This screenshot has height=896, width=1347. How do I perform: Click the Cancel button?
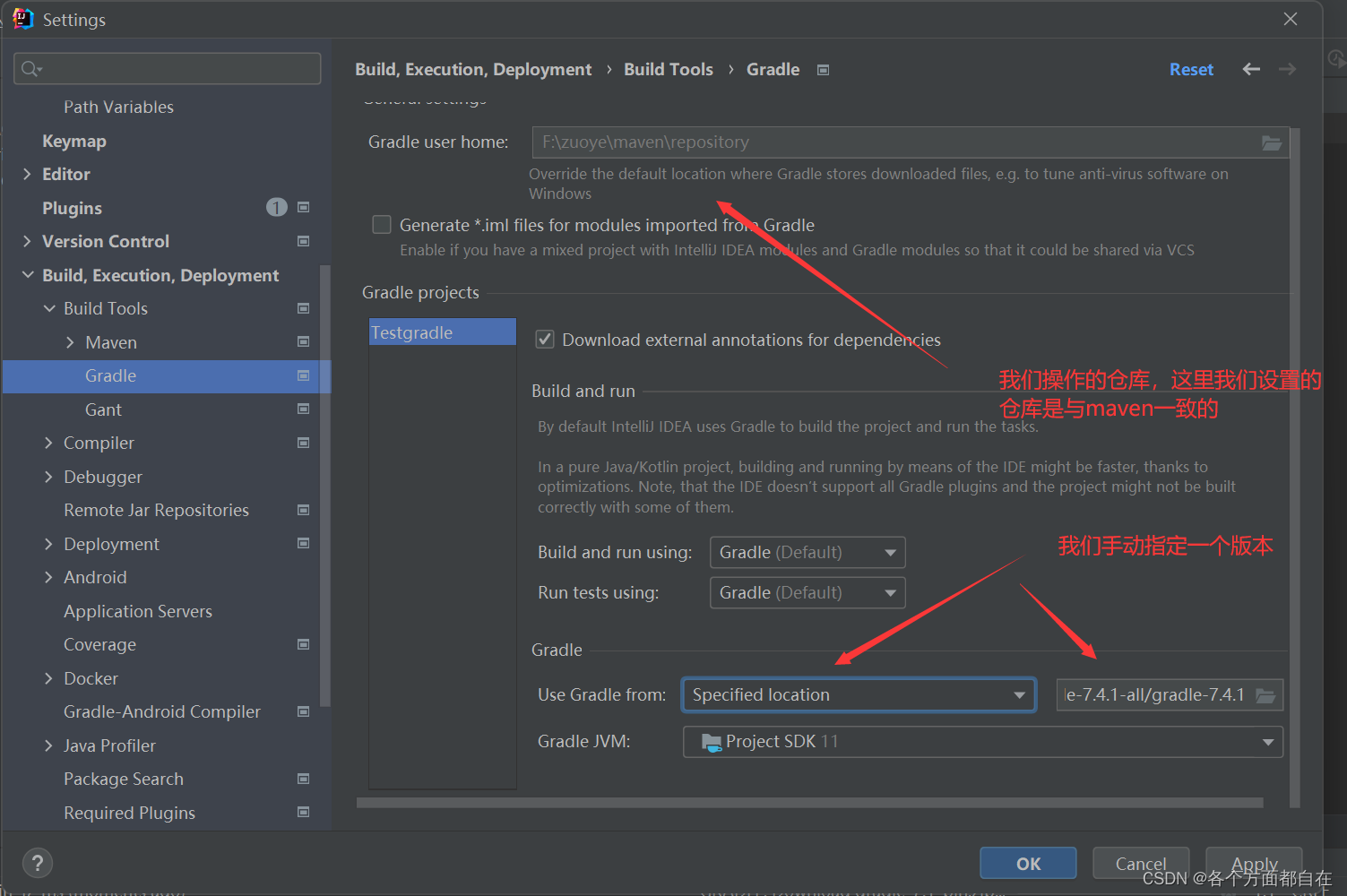point(1141,864)
